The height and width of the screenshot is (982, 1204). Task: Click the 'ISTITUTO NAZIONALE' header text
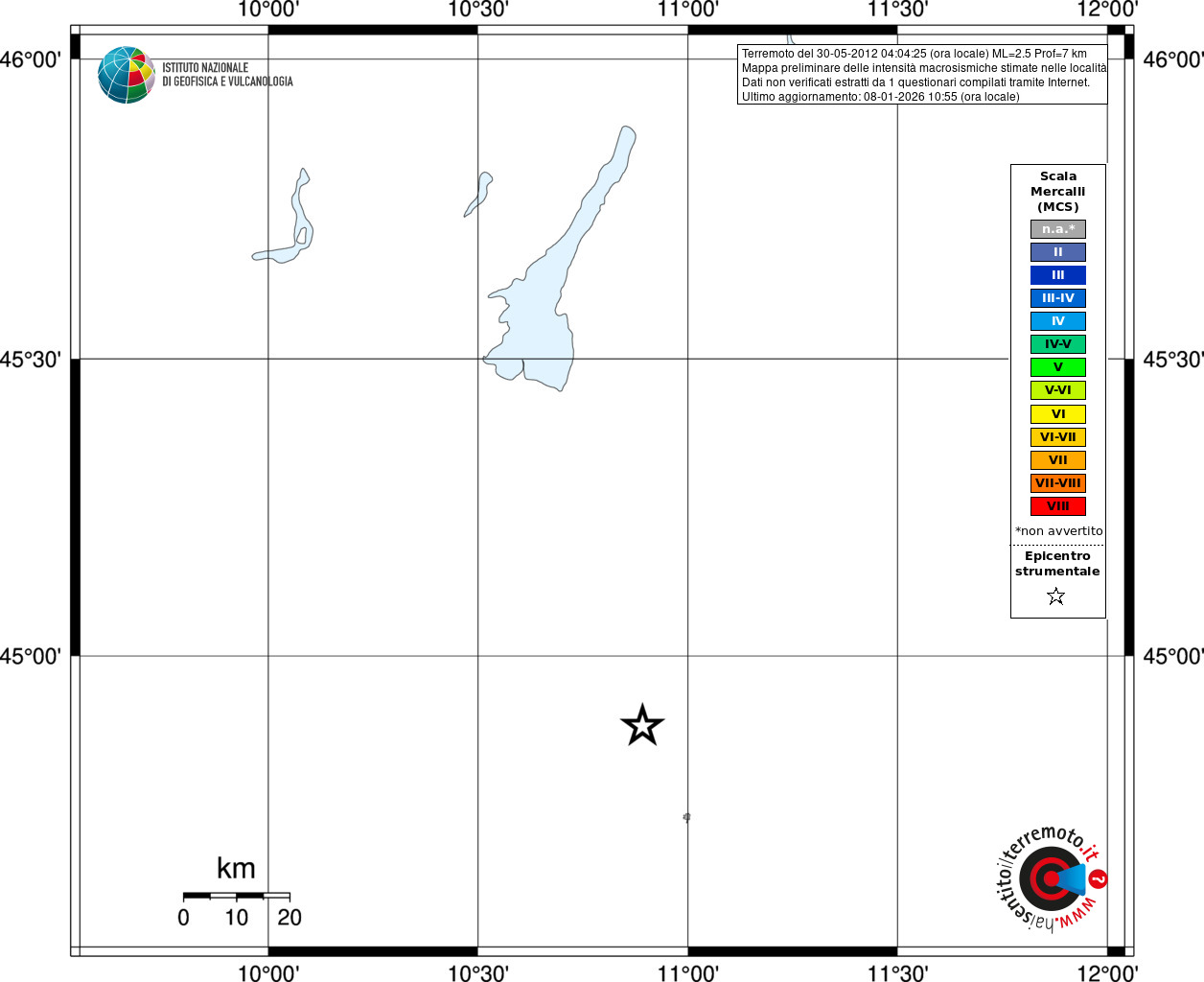205,68
